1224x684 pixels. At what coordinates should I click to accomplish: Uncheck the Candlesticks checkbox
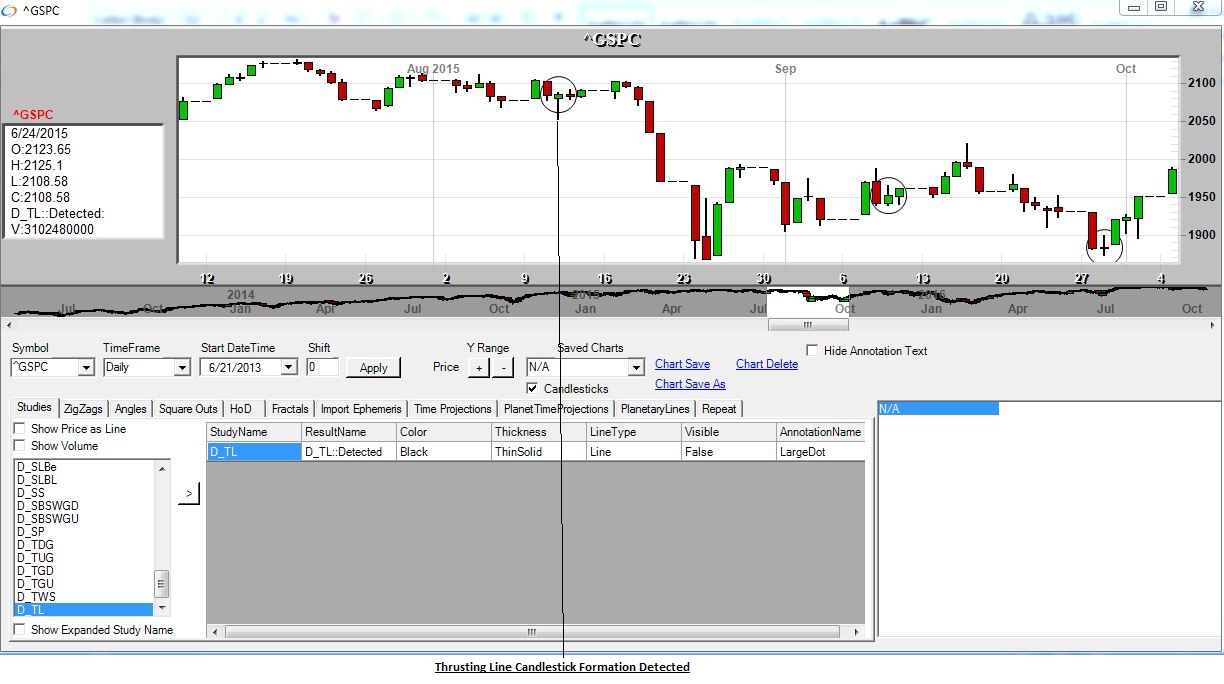[533, 388]
